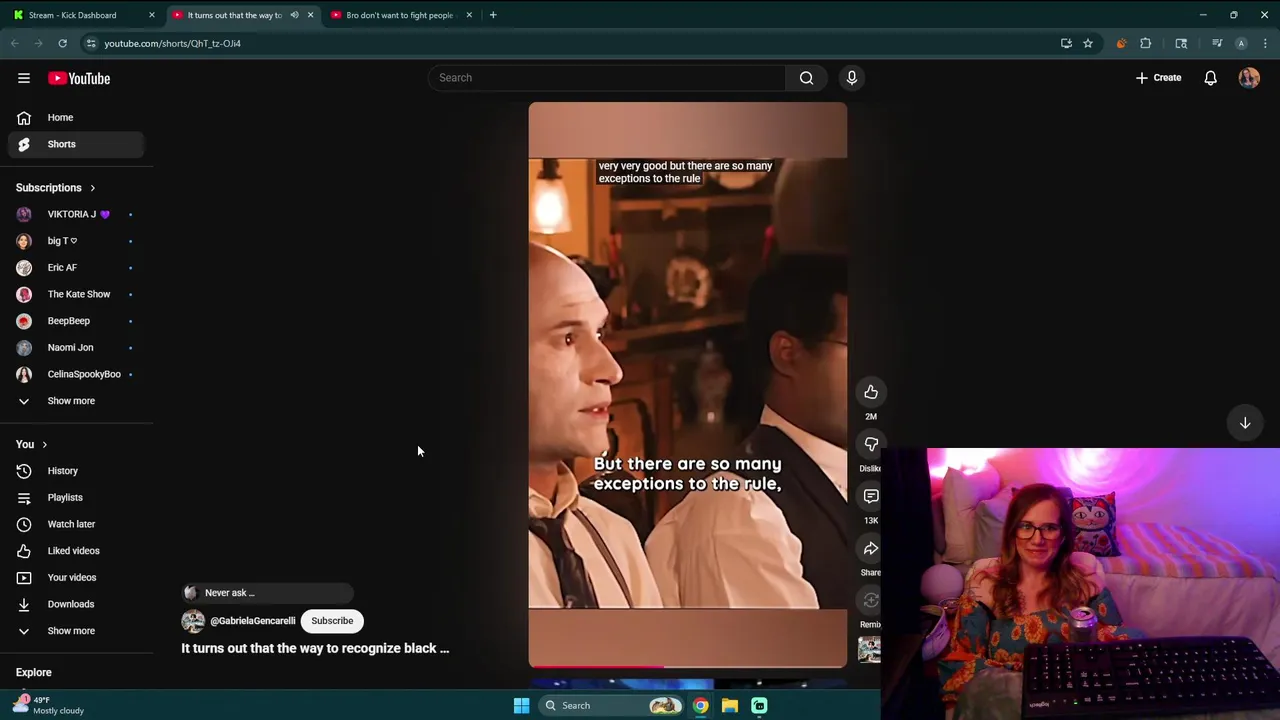This screenshot has height=720, width=1280.
Task: Open File Explorer from the taskbar
Action: point(730,706)
